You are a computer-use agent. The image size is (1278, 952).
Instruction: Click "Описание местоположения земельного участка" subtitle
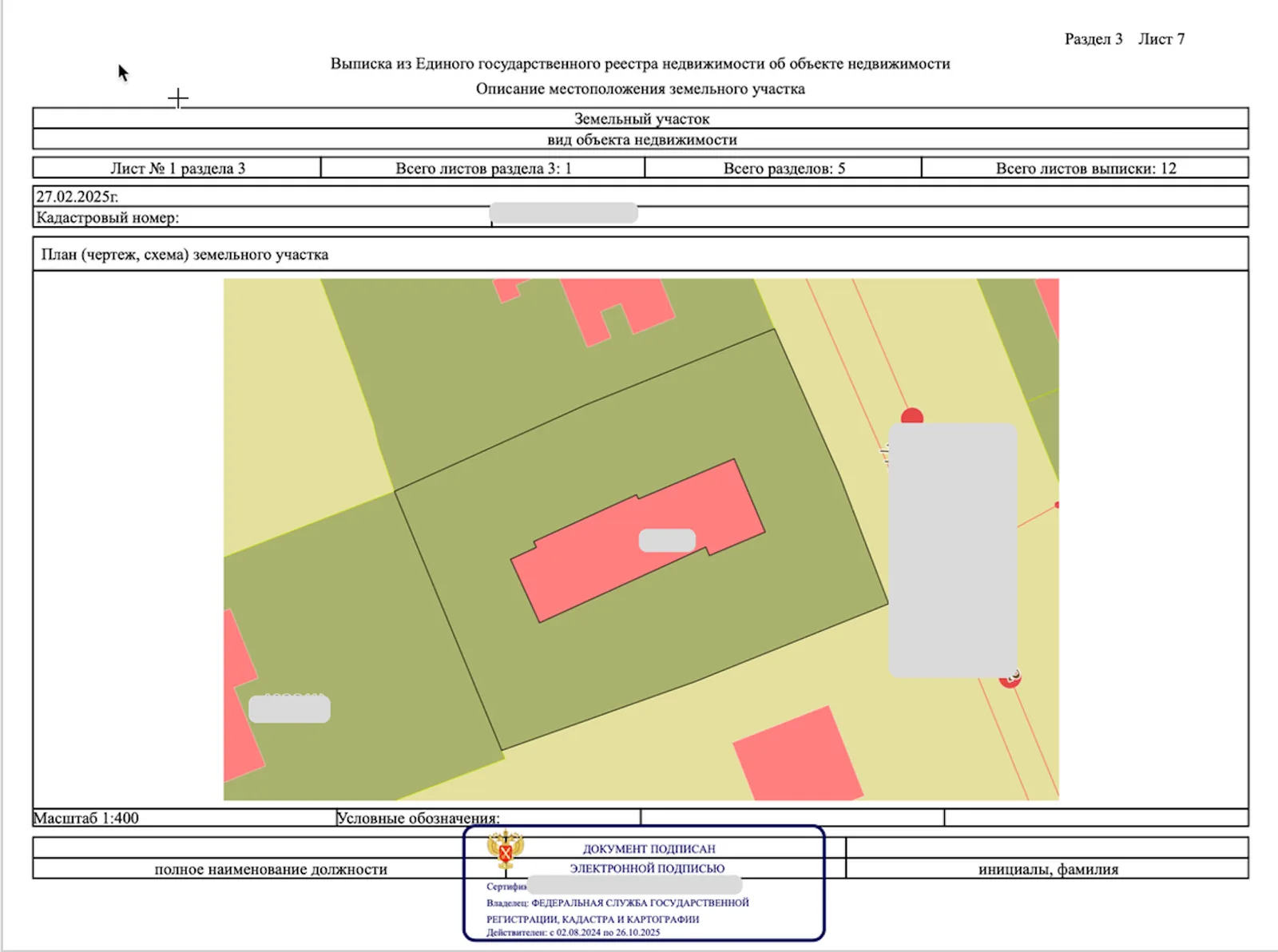(641, 89)
